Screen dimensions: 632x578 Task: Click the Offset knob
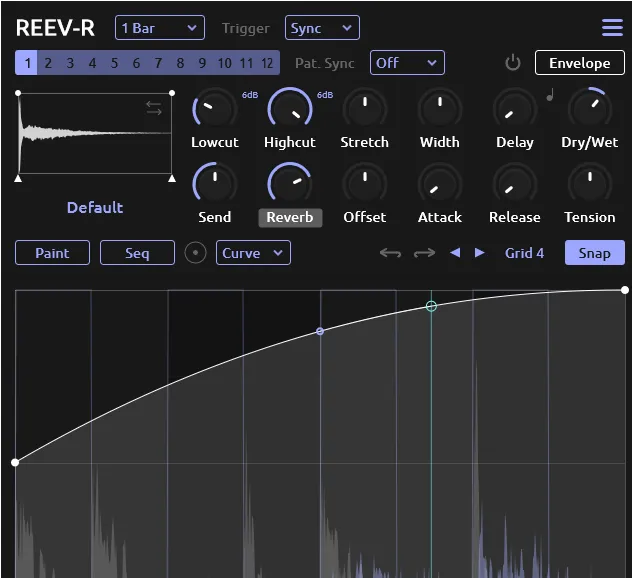pyautogui.click(x=364, y=184)
